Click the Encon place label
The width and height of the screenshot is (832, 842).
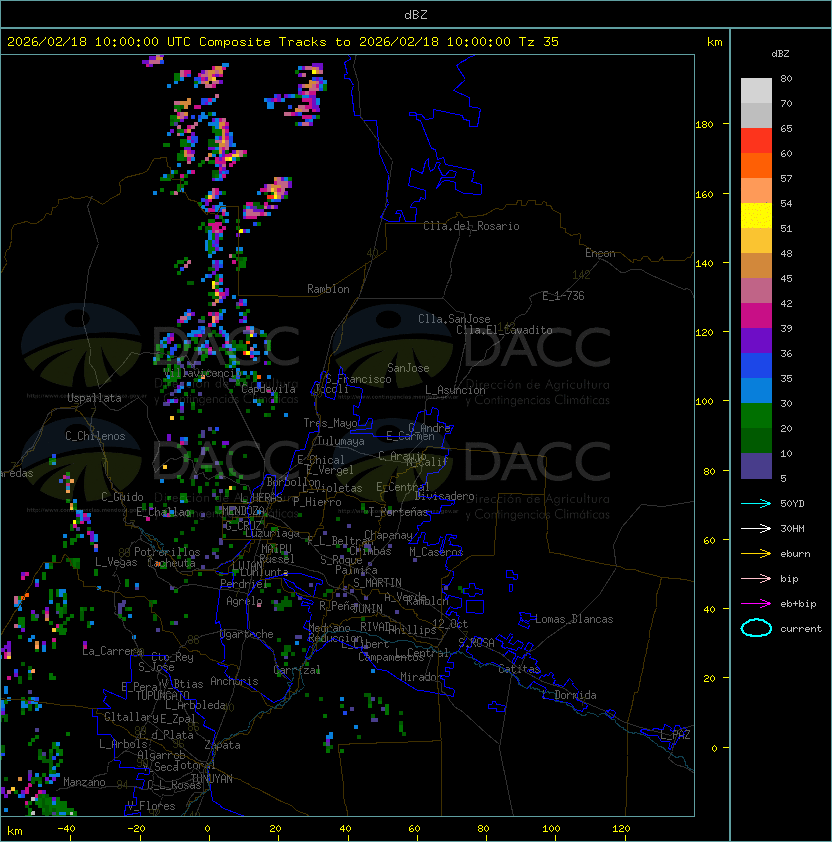point(600,253)
